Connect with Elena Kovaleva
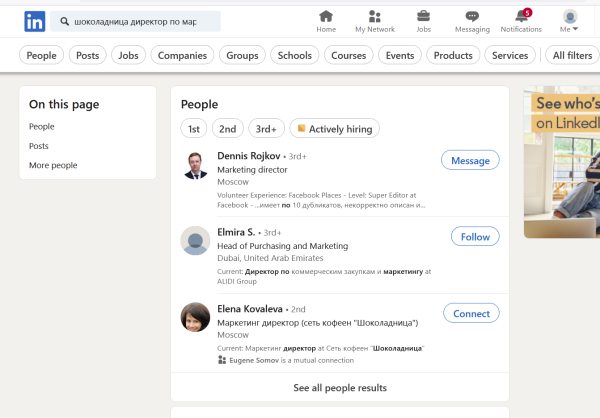 pyautogui.click(x=471, y=313)
